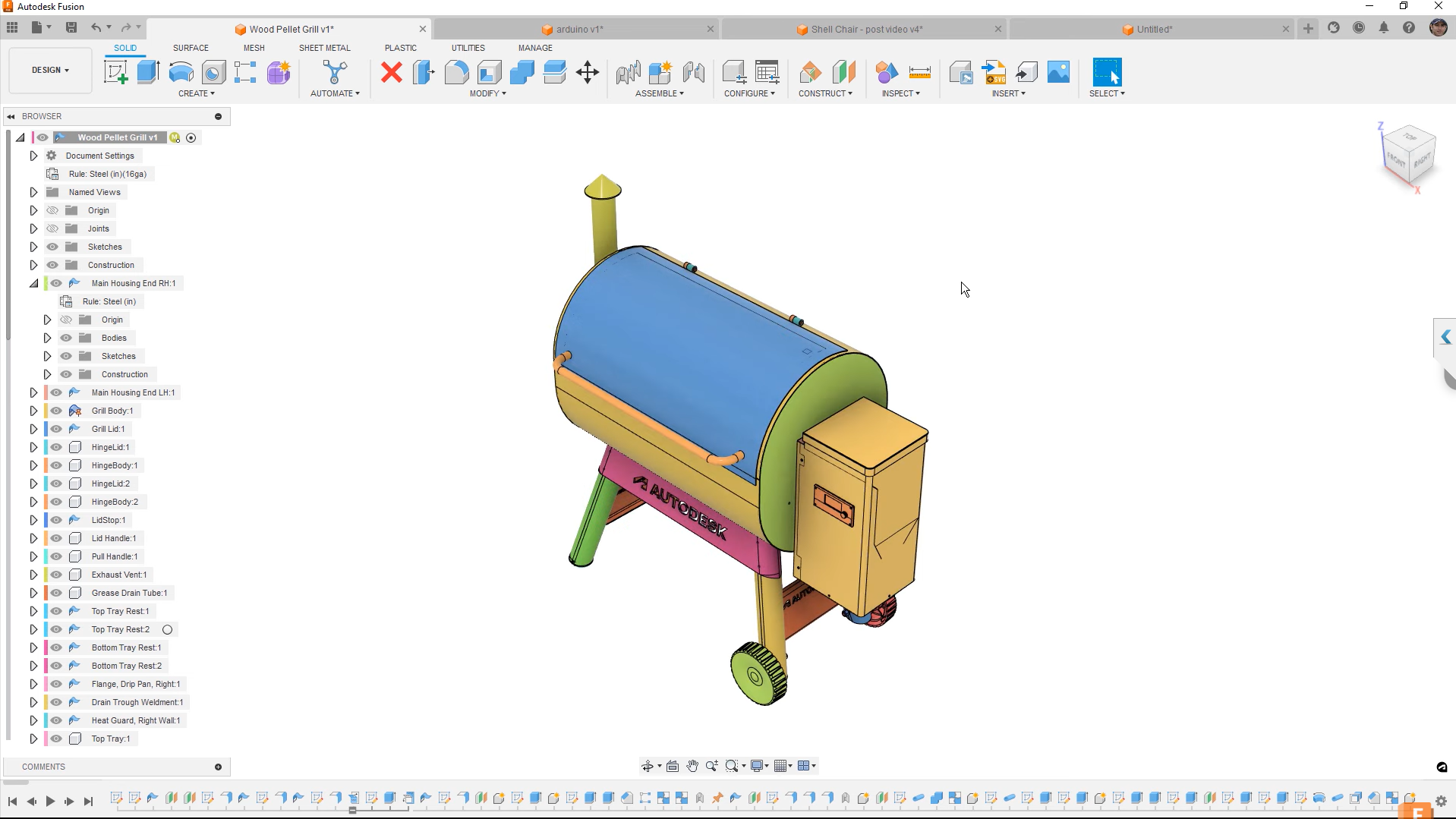Expand the Bodies folder
The width and height of the screenshot is (1456, 819).
47,338
